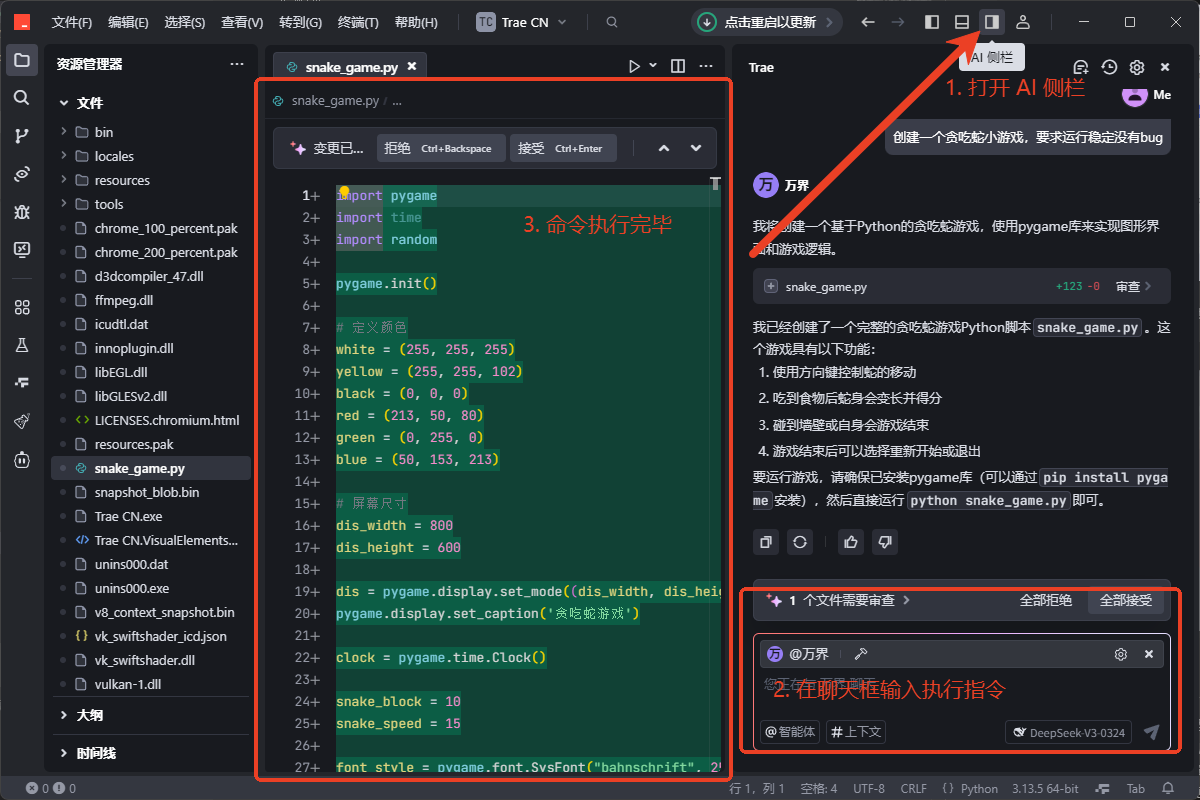This screenshot has width=1200, height=800.
Task: Click errors and warnings count in status bar
Action: coord(50,789)
